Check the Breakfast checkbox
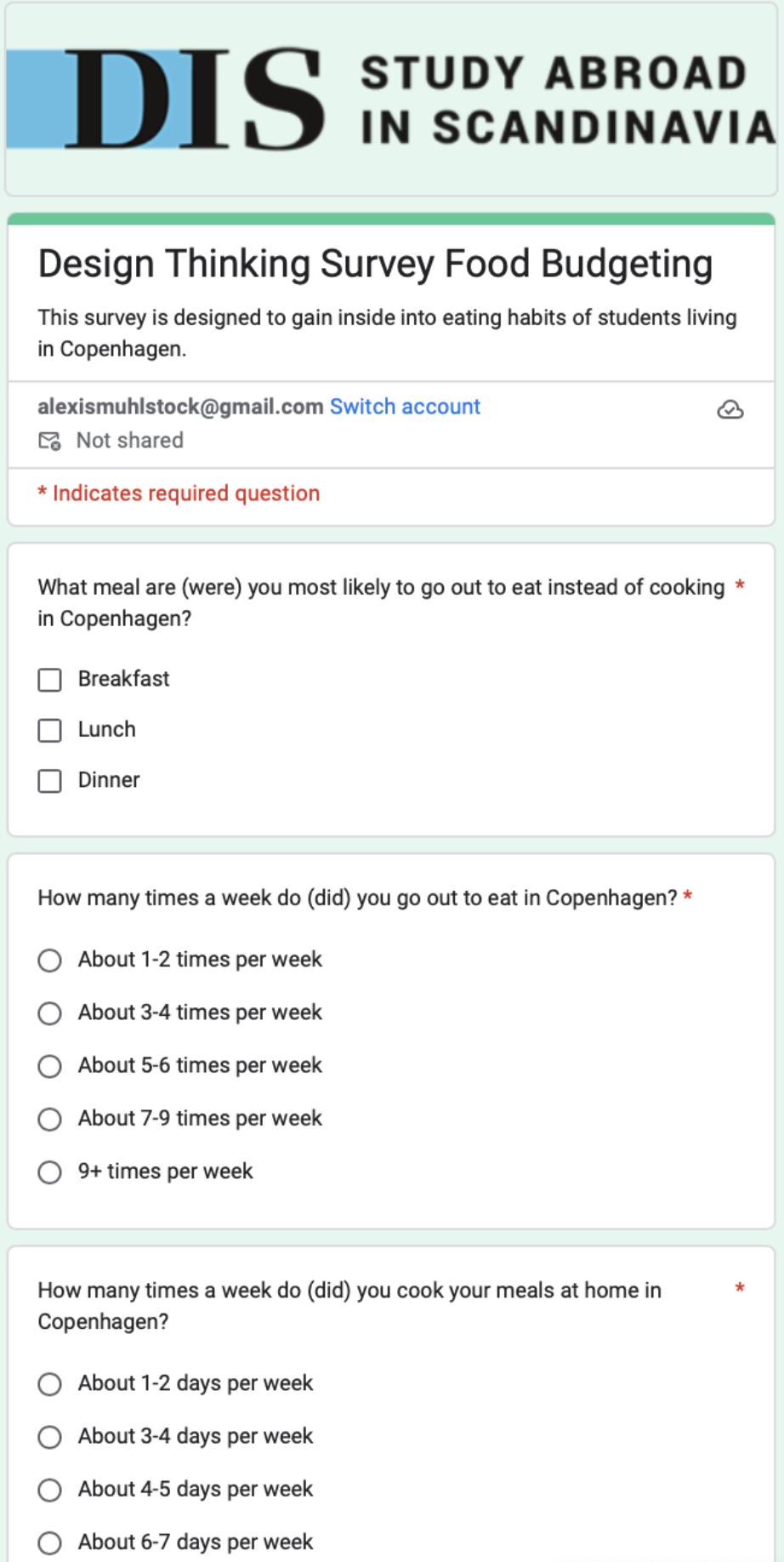Viewport: 784px width, 1562px height. pyautogui.click(x=50, y=680)
